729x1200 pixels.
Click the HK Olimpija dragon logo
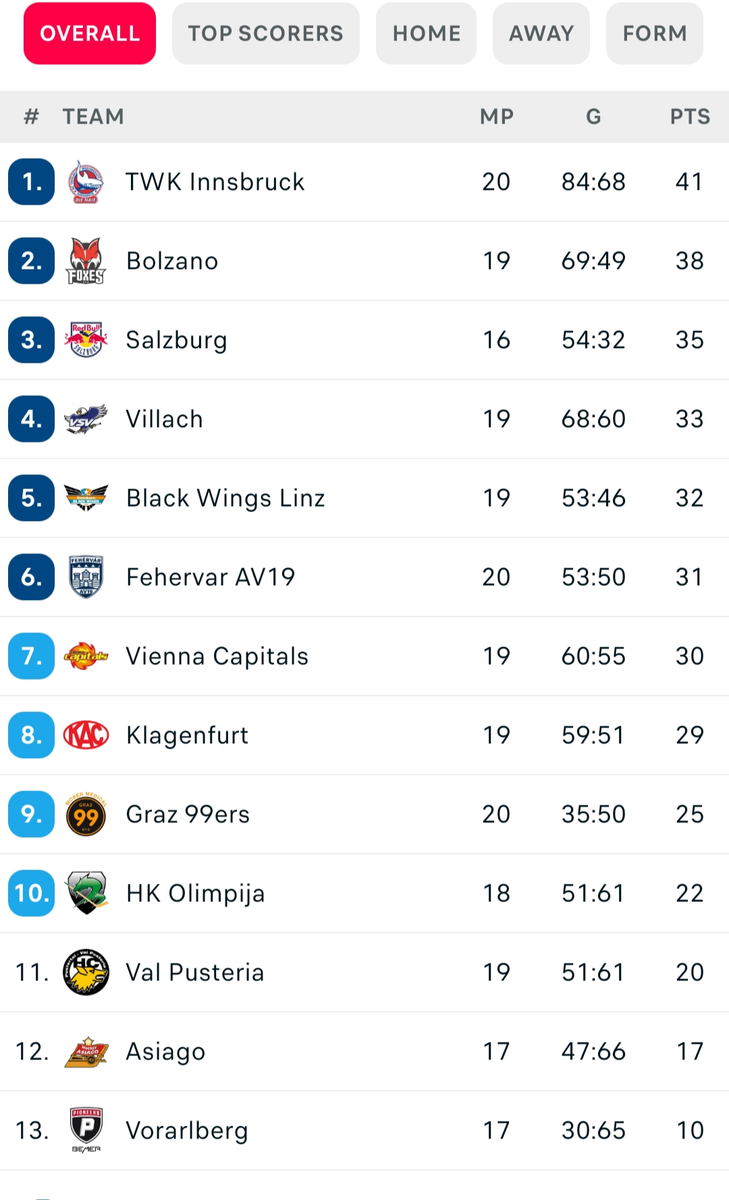86,893
